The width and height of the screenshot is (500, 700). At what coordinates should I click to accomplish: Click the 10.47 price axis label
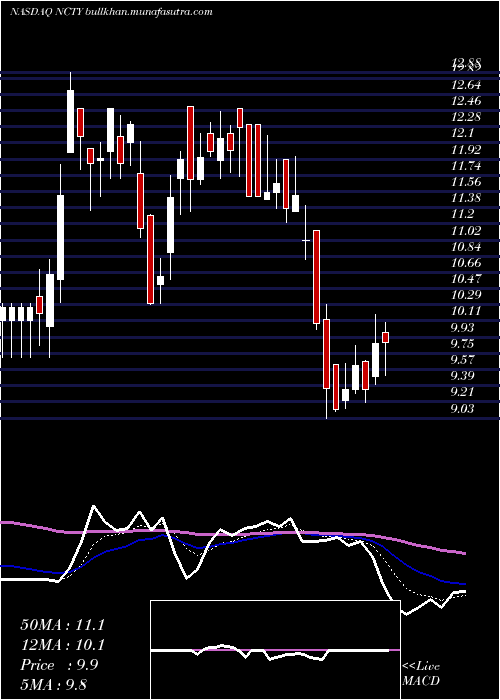point(466,279)
